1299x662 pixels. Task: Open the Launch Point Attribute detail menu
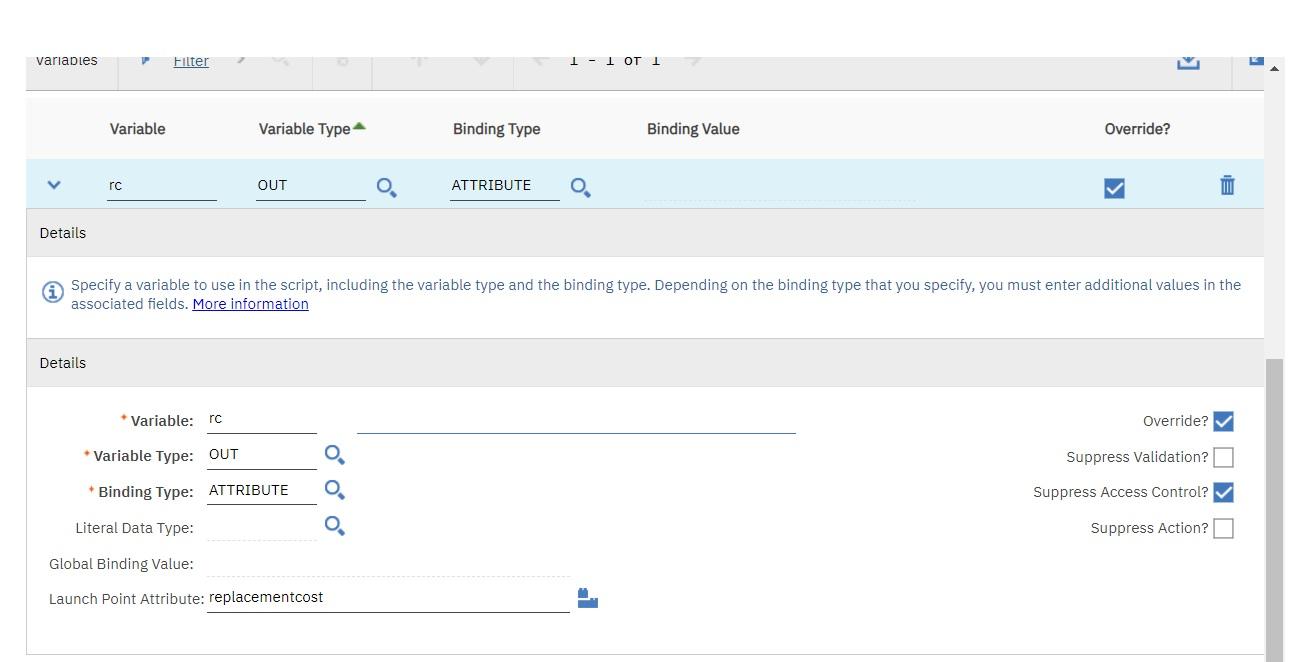[587, 597]
